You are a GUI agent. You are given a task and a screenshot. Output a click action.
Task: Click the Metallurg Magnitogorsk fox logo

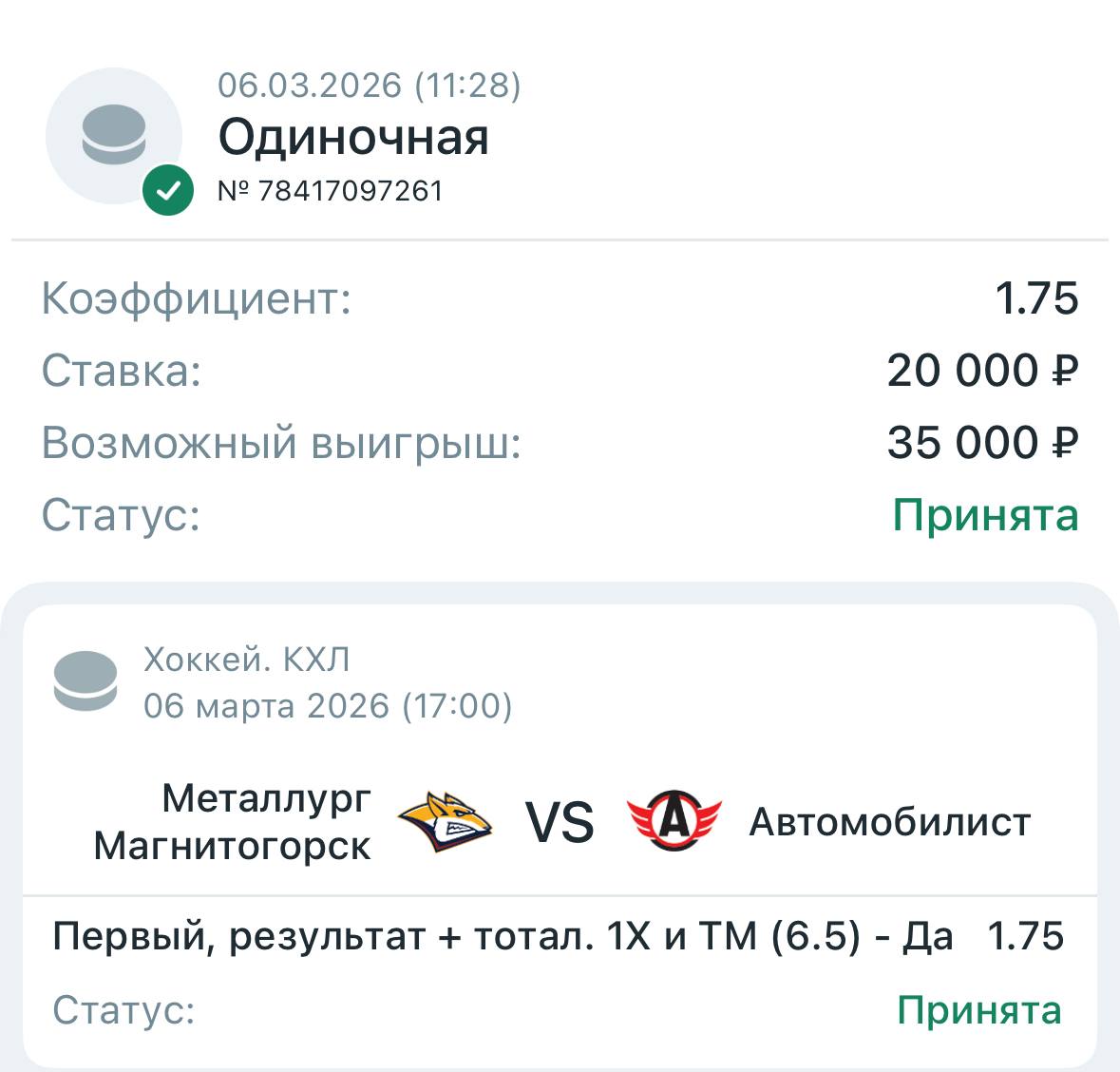point(445,822)
